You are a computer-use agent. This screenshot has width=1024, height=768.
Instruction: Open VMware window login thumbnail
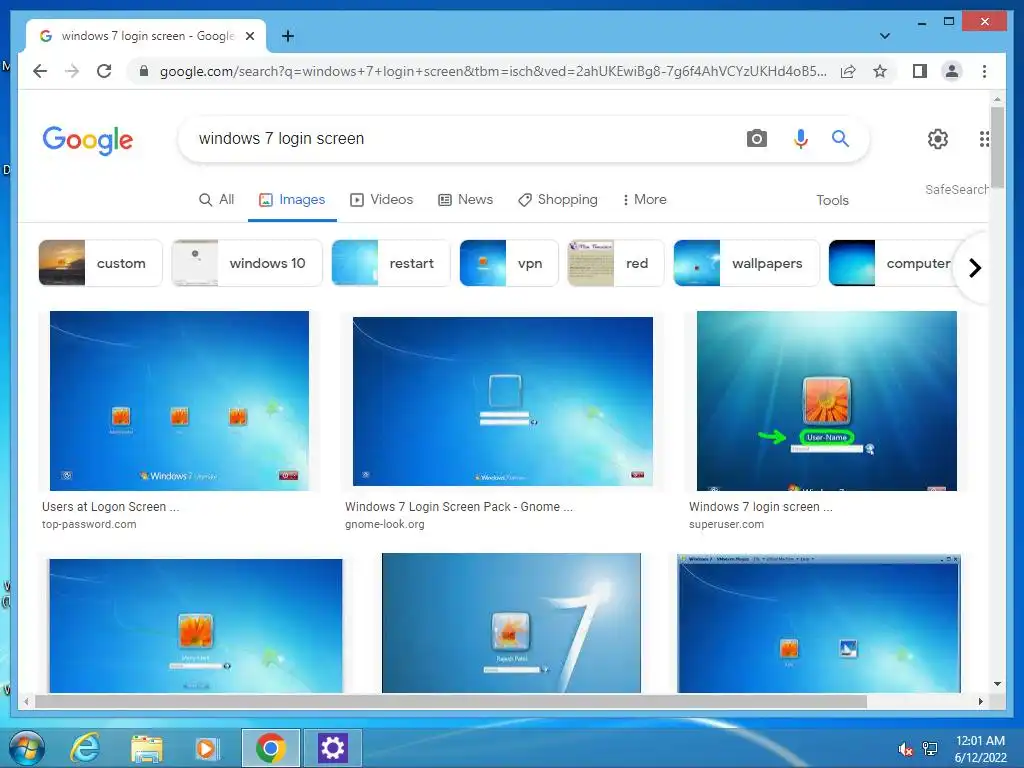819,623
